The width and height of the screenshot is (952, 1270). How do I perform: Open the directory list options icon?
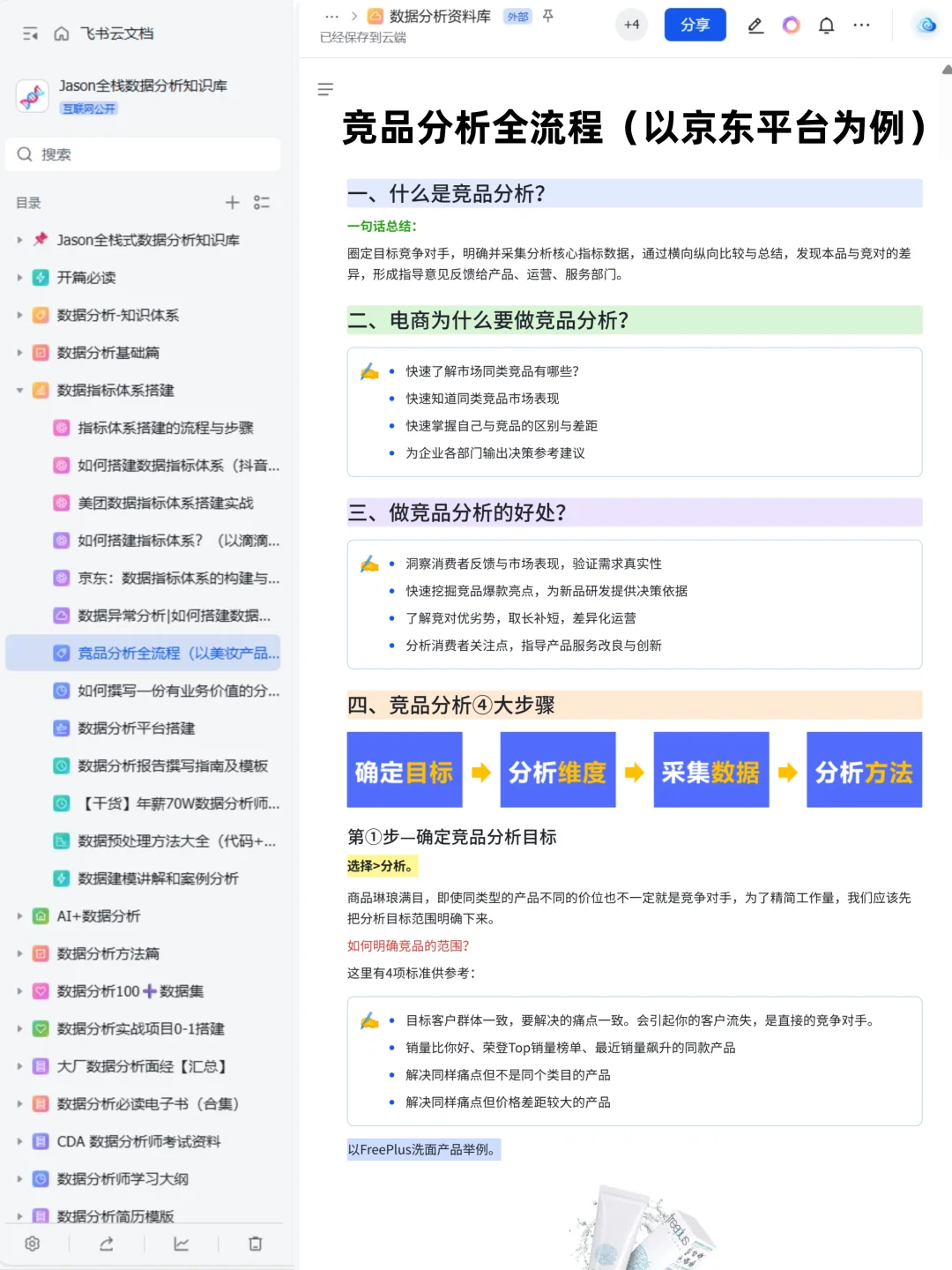pyautogui.click(x=262, y=203)
